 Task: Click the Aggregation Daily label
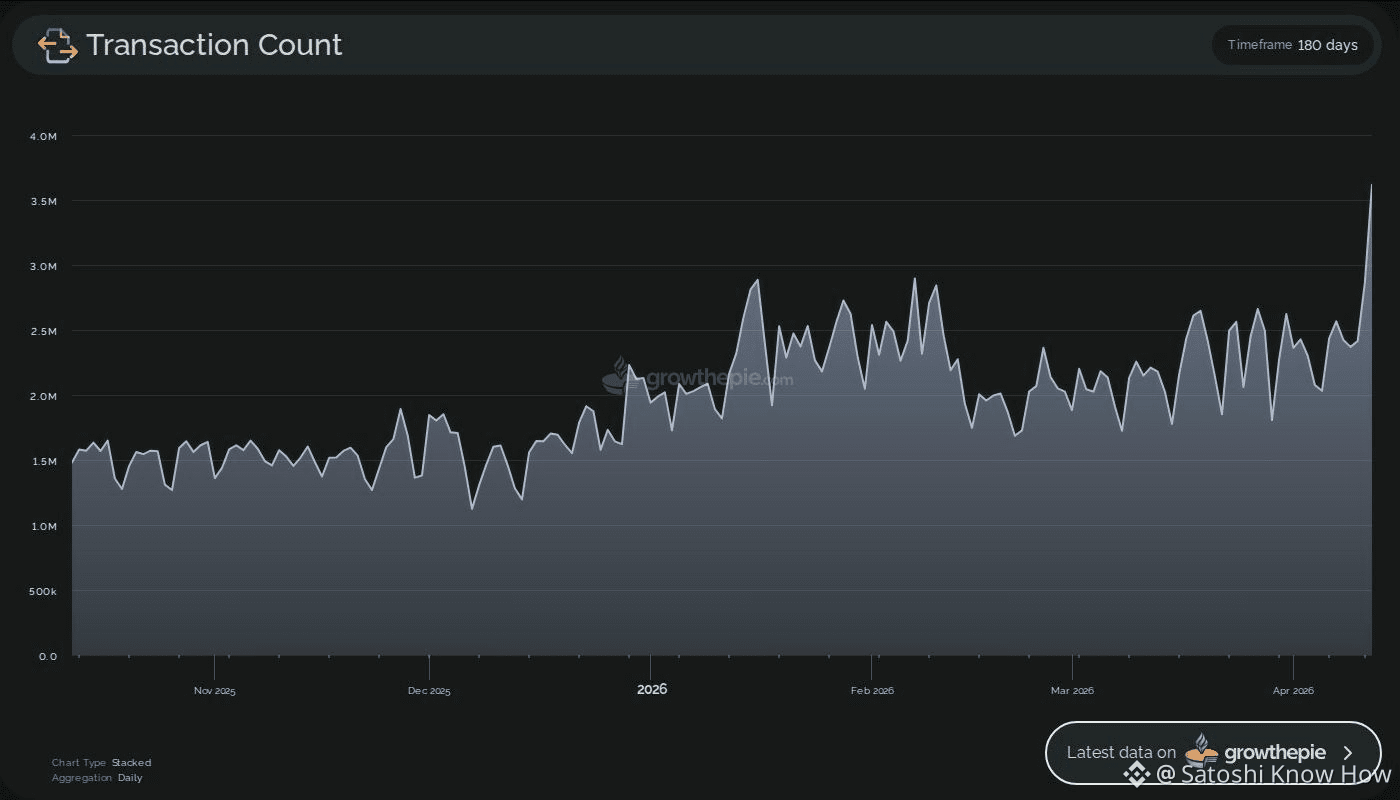point(97,777)
